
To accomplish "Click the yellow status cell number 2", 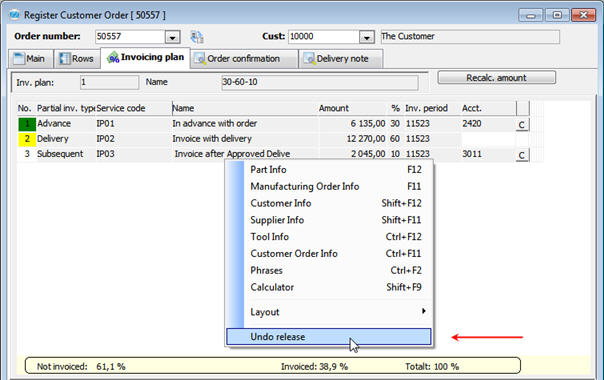I will [27, 139].
